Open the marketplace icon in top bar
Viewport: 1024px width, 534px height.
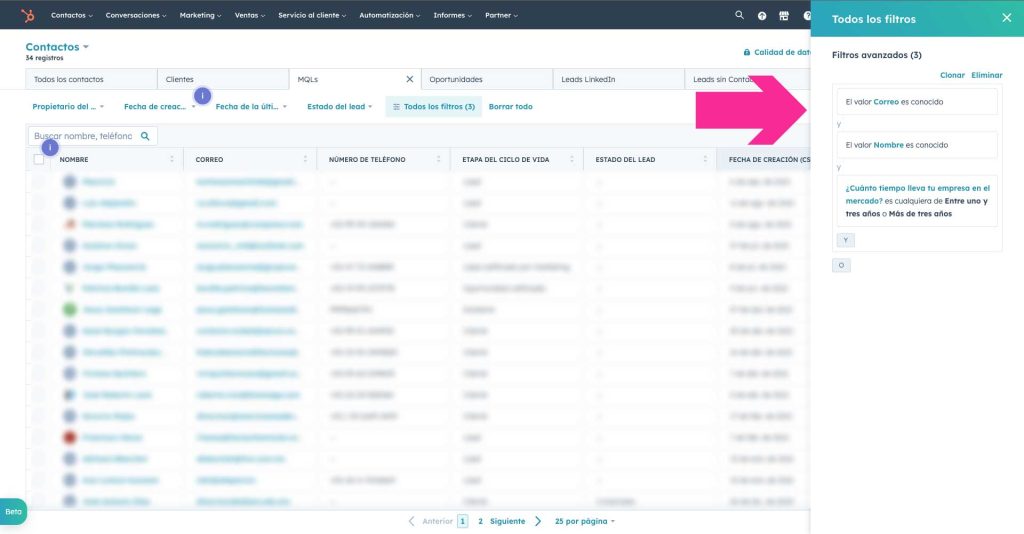coord(784,16)
